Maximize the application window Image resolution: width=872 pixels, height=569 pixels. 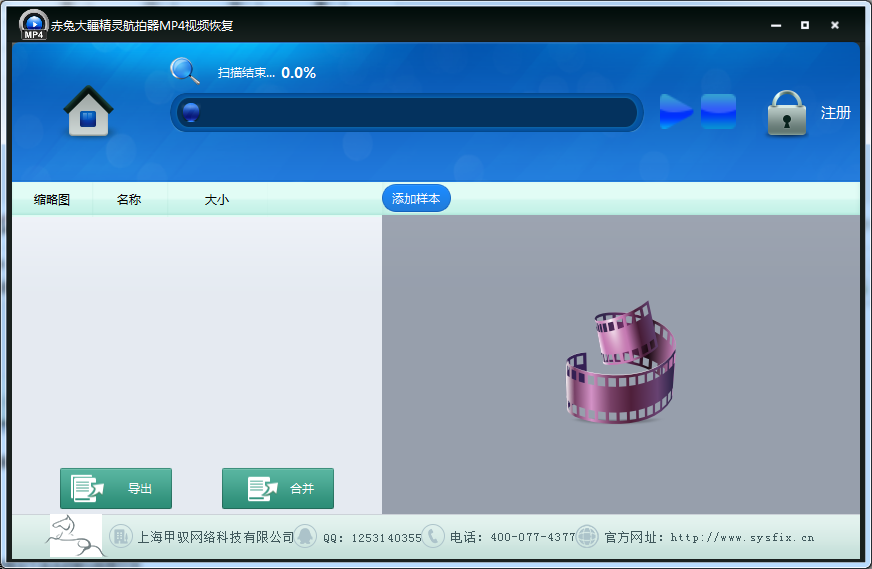point(805,25)
